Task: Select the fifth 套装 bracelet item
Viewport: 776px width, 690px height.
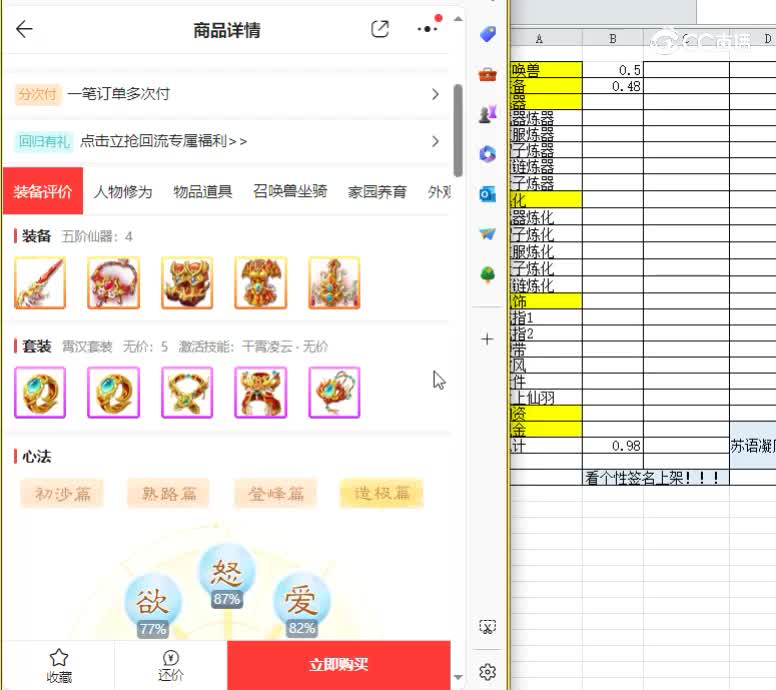Action: tap(334, 393)
